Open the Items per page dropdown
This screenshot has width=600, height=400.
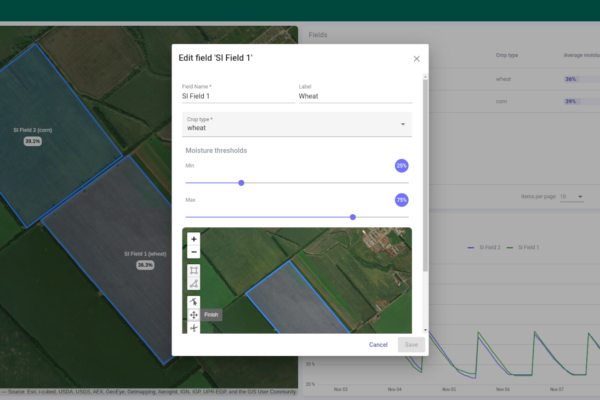571,197
